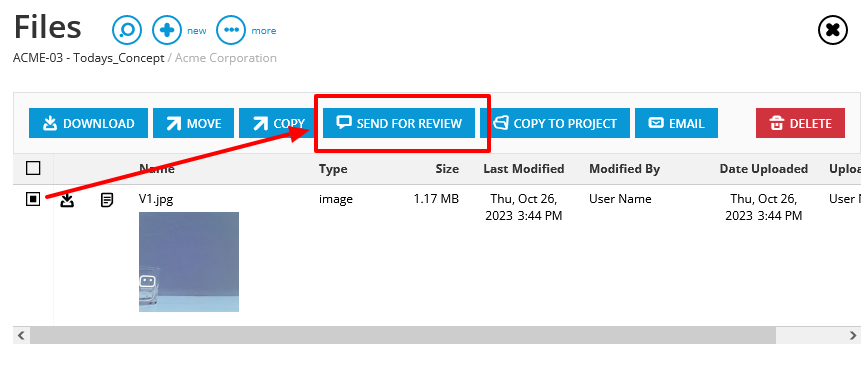
Task: Sort by Last Modified column header
Action: tap(524, 169)
